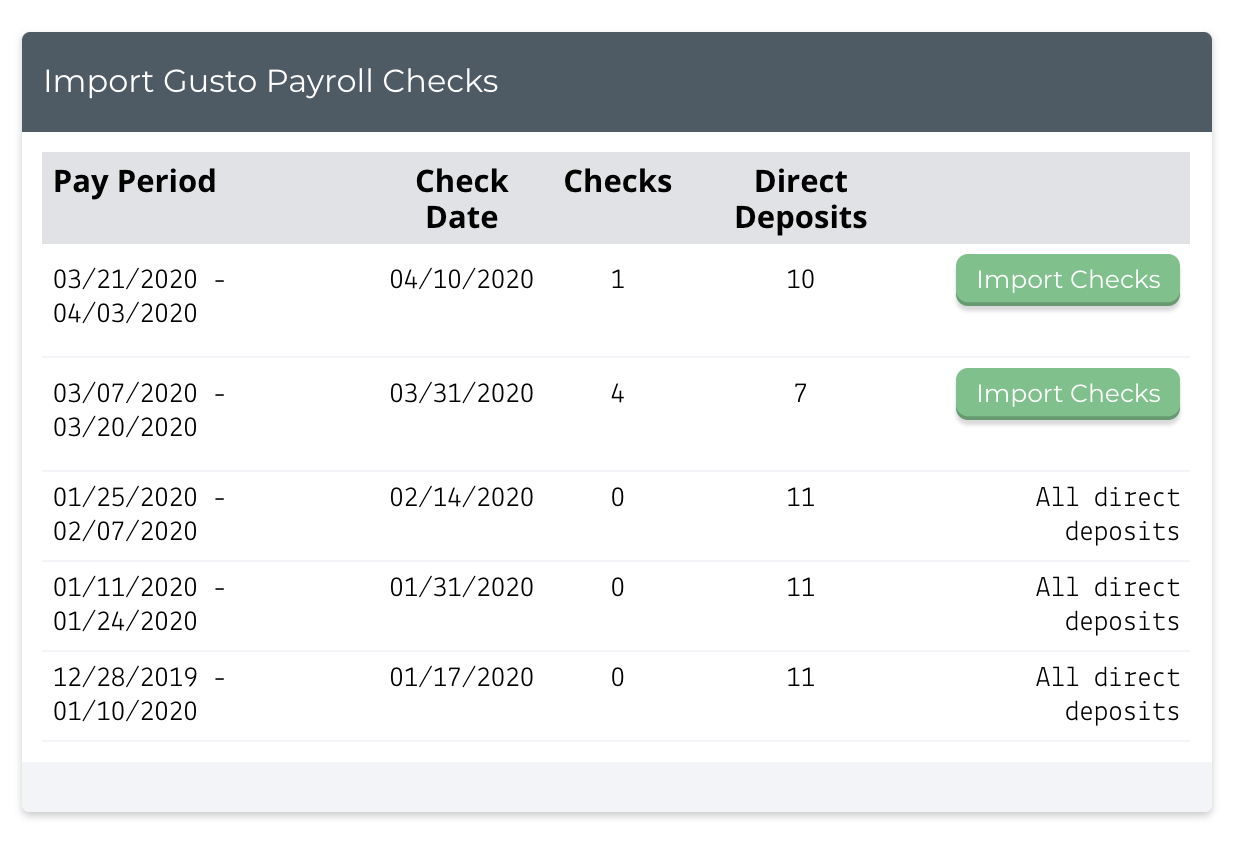Click check date 02/14/2020
Screen dimensions: 1234x842
462,498
